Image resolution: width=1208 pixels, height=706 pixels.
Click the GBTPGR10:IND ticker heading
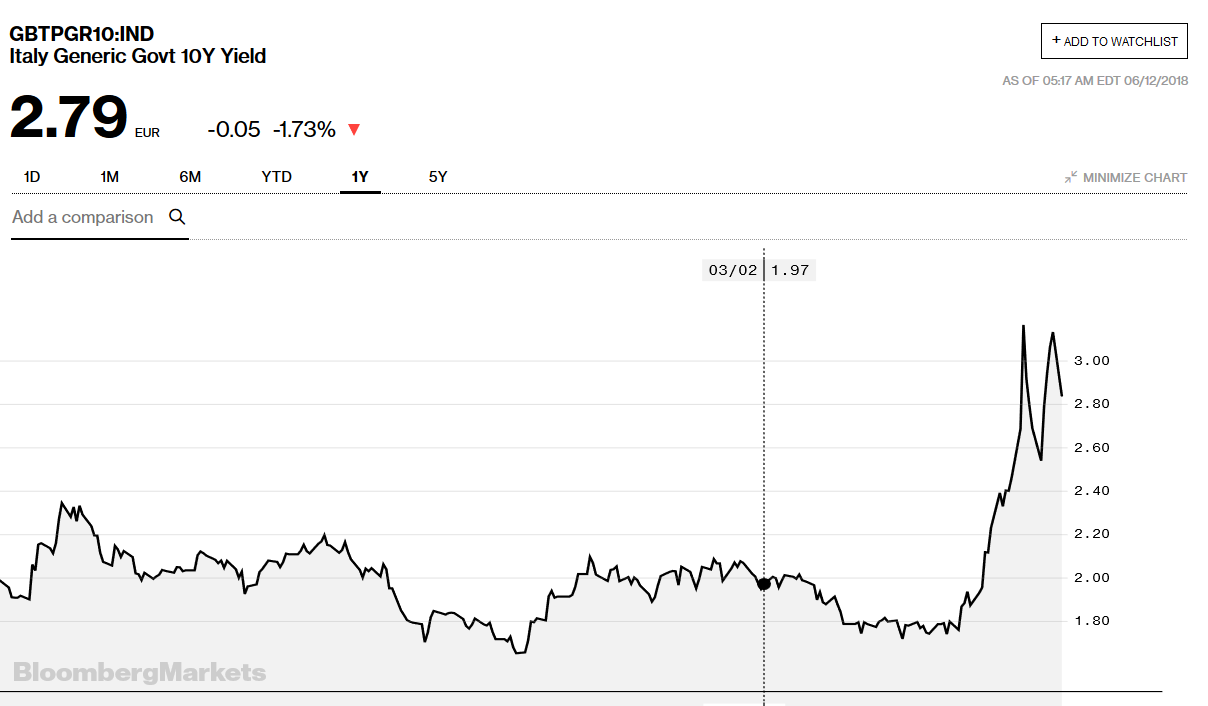(x=82, y=35)
